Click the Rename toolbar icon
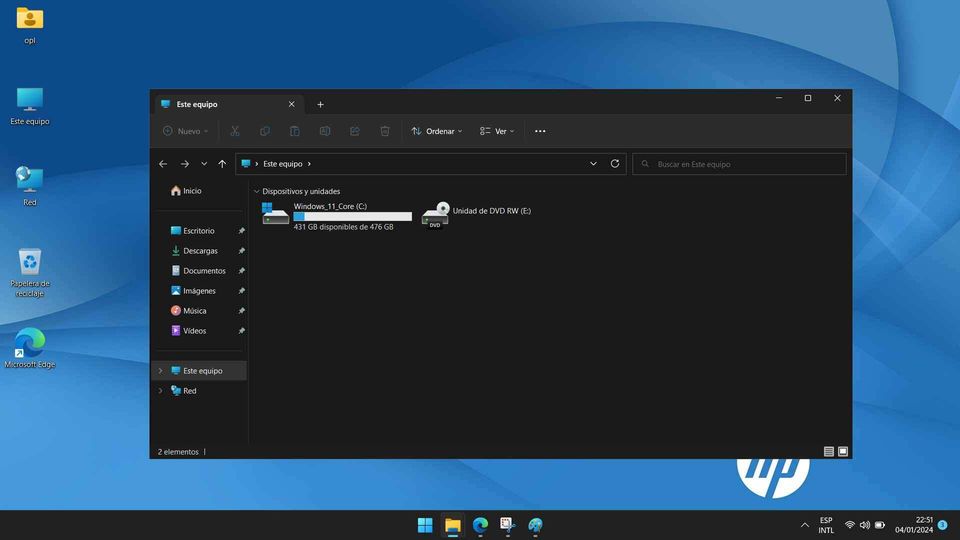 pyautogui.click(x=324, y=131)
